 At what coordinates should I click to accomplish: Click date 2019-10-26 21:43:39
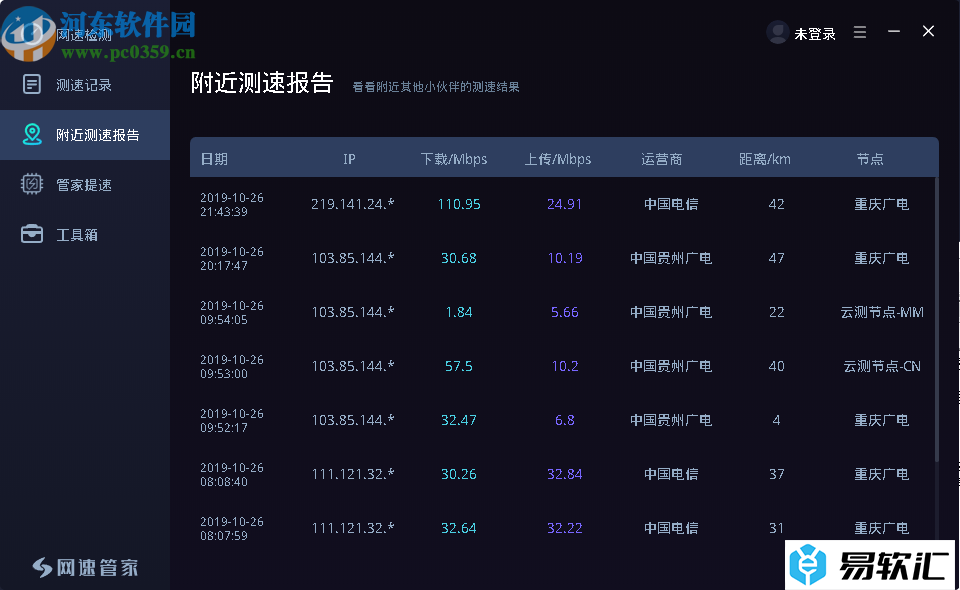232,204
